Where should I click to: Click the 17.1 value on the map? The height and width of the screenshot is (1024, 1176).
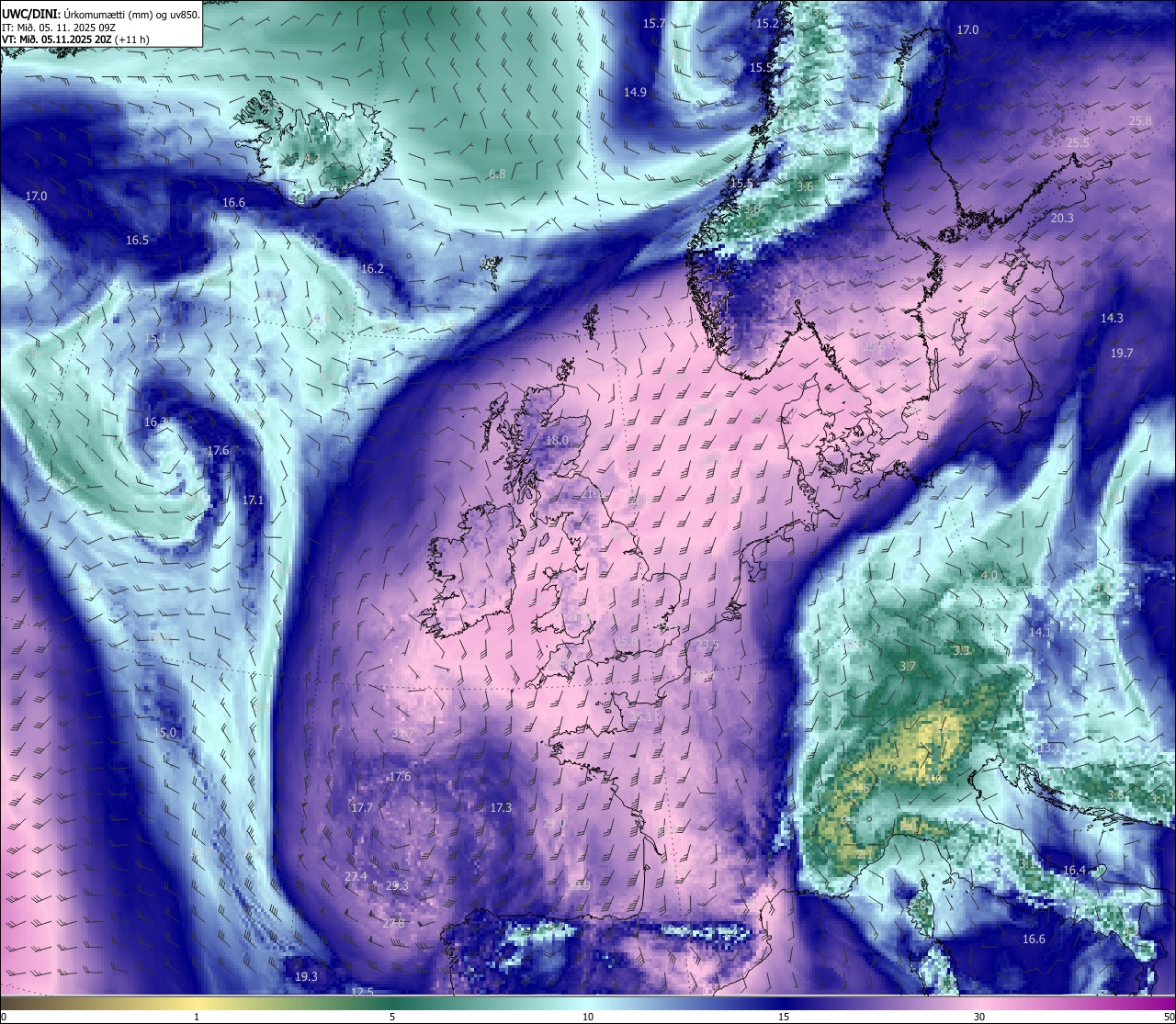253,500
